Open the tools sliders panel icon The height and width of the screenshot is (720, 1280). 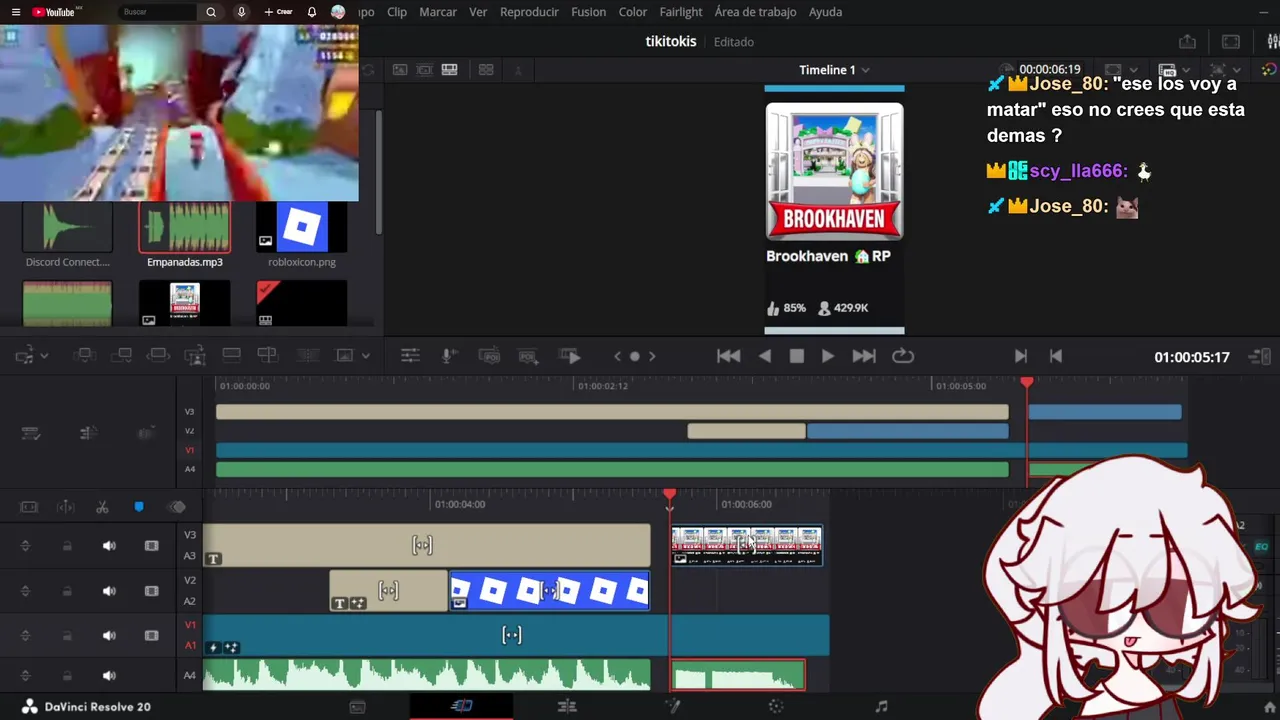(410, 355)
